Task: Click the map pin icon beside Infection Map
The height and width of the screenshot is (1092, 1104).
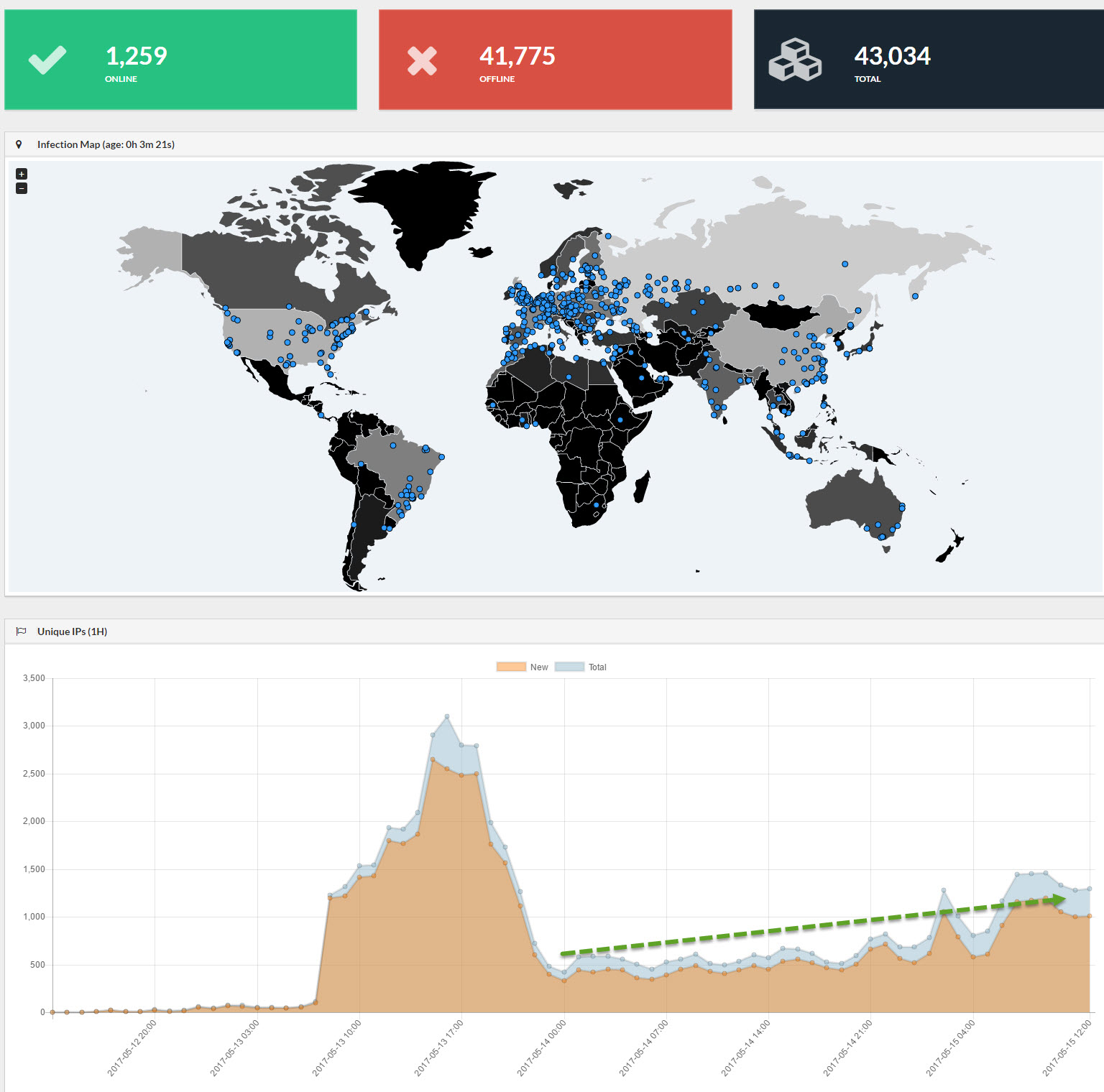Action: [x=19, y=144]
